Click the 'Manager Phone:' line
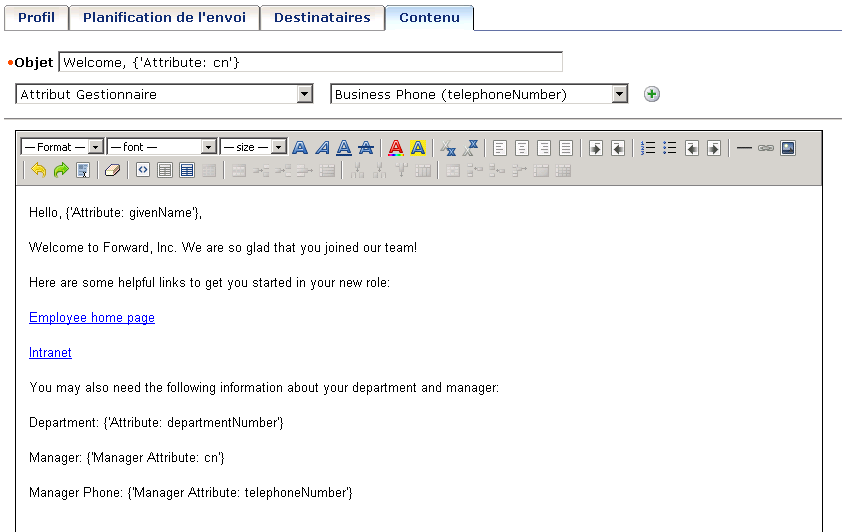The width and height of the screenshot is (842, 532). click(x=191, y=492)
